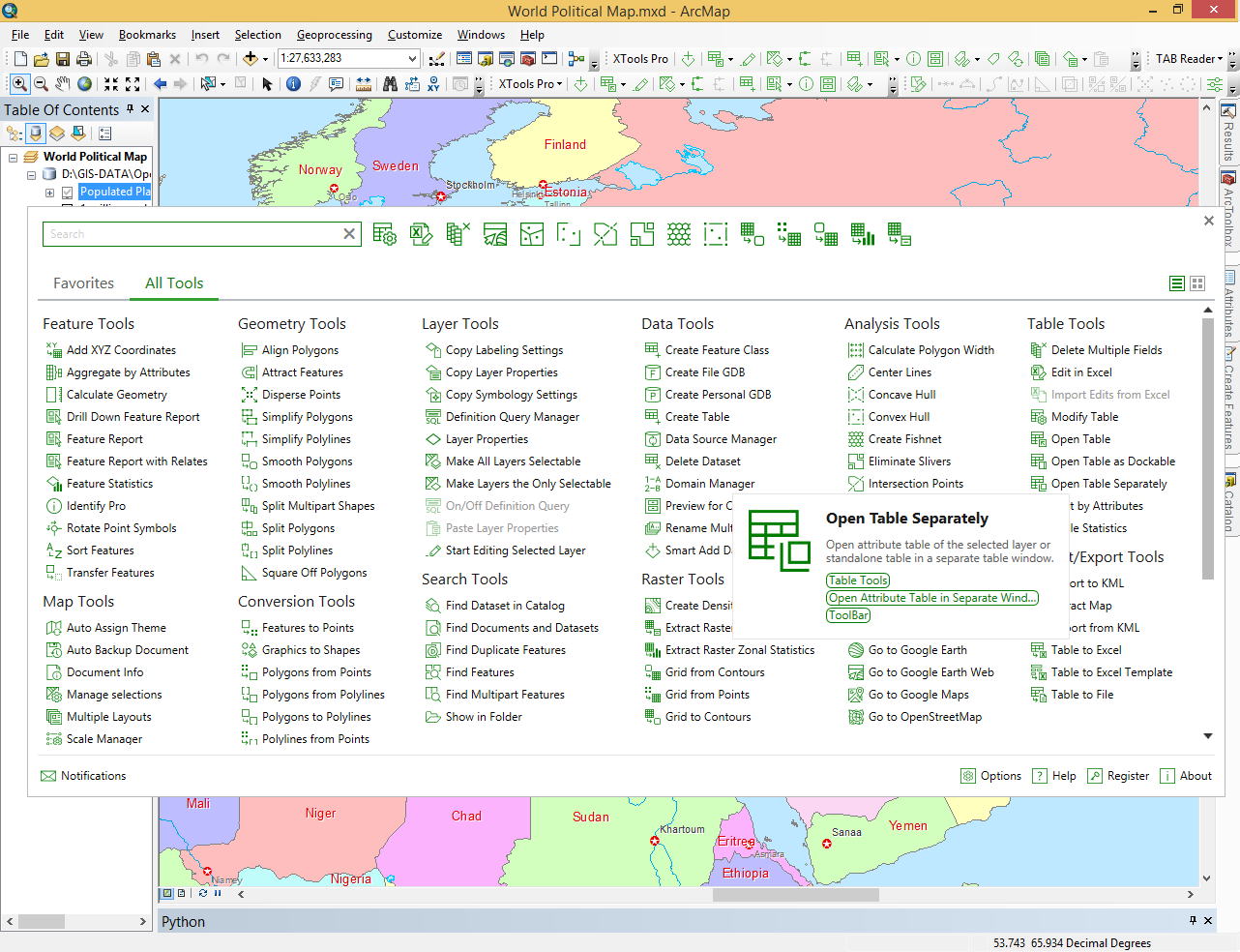Switch to the All Tools tab

point(174,283)
